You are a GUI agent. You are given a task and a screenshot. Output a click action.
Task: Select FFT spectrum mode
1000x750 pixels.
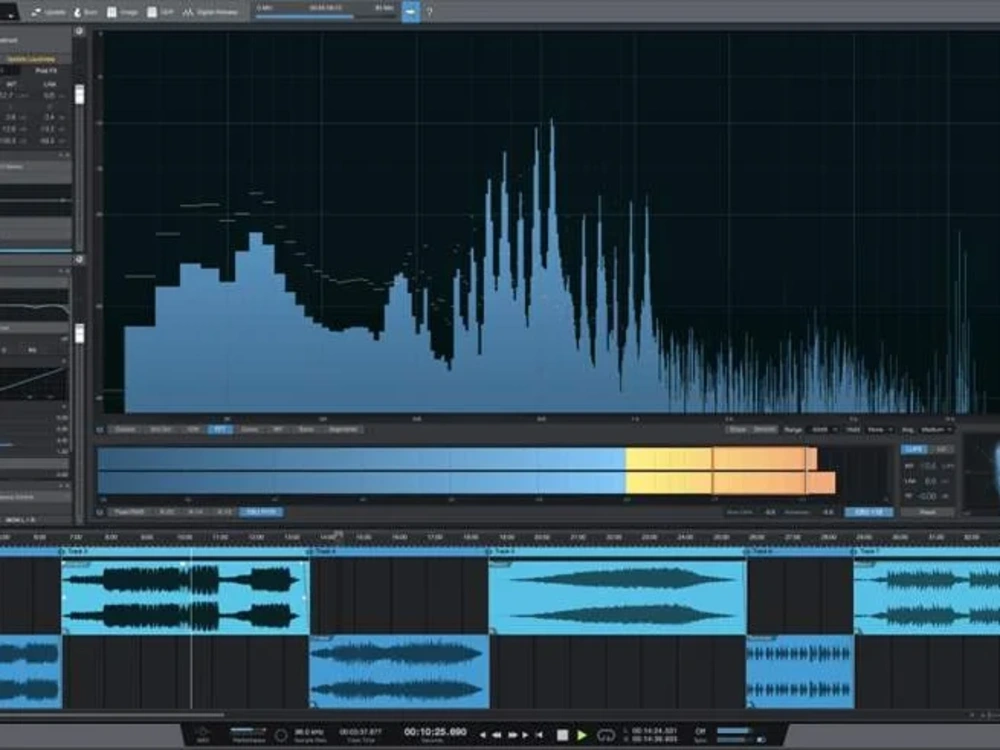click(x=220, y=430)
